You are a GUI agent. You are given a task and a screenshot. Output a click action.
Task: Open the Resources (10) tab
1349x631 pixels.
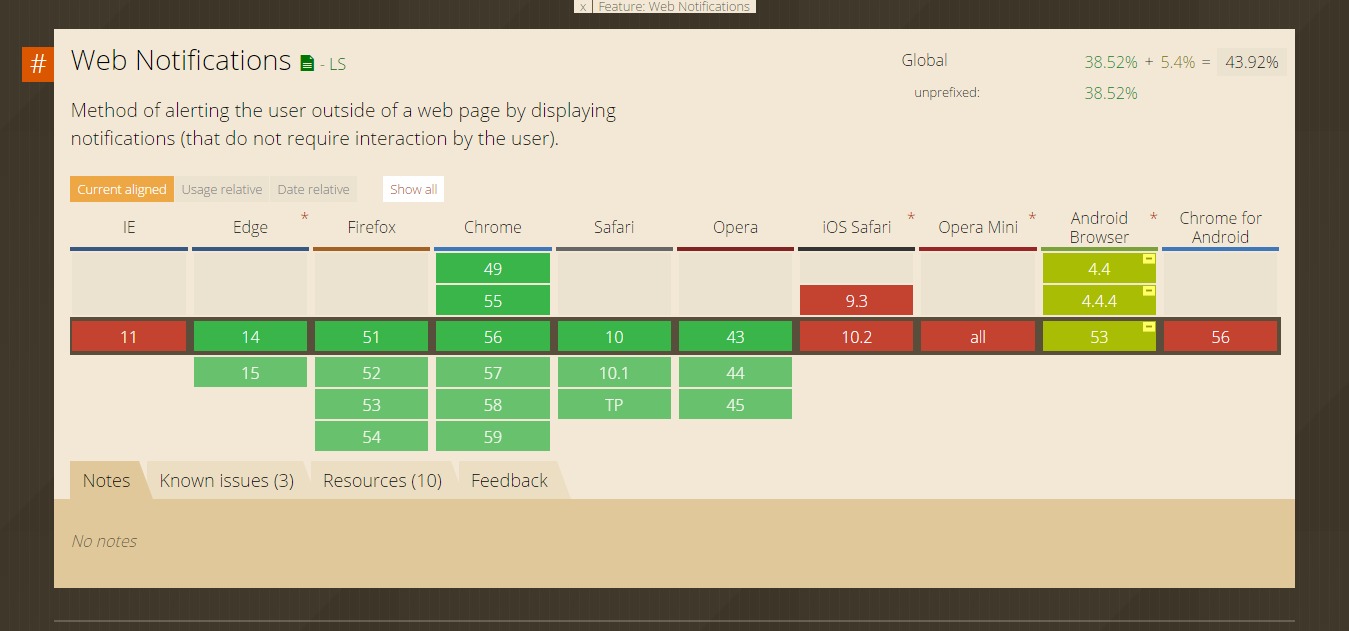click(382, 481)
